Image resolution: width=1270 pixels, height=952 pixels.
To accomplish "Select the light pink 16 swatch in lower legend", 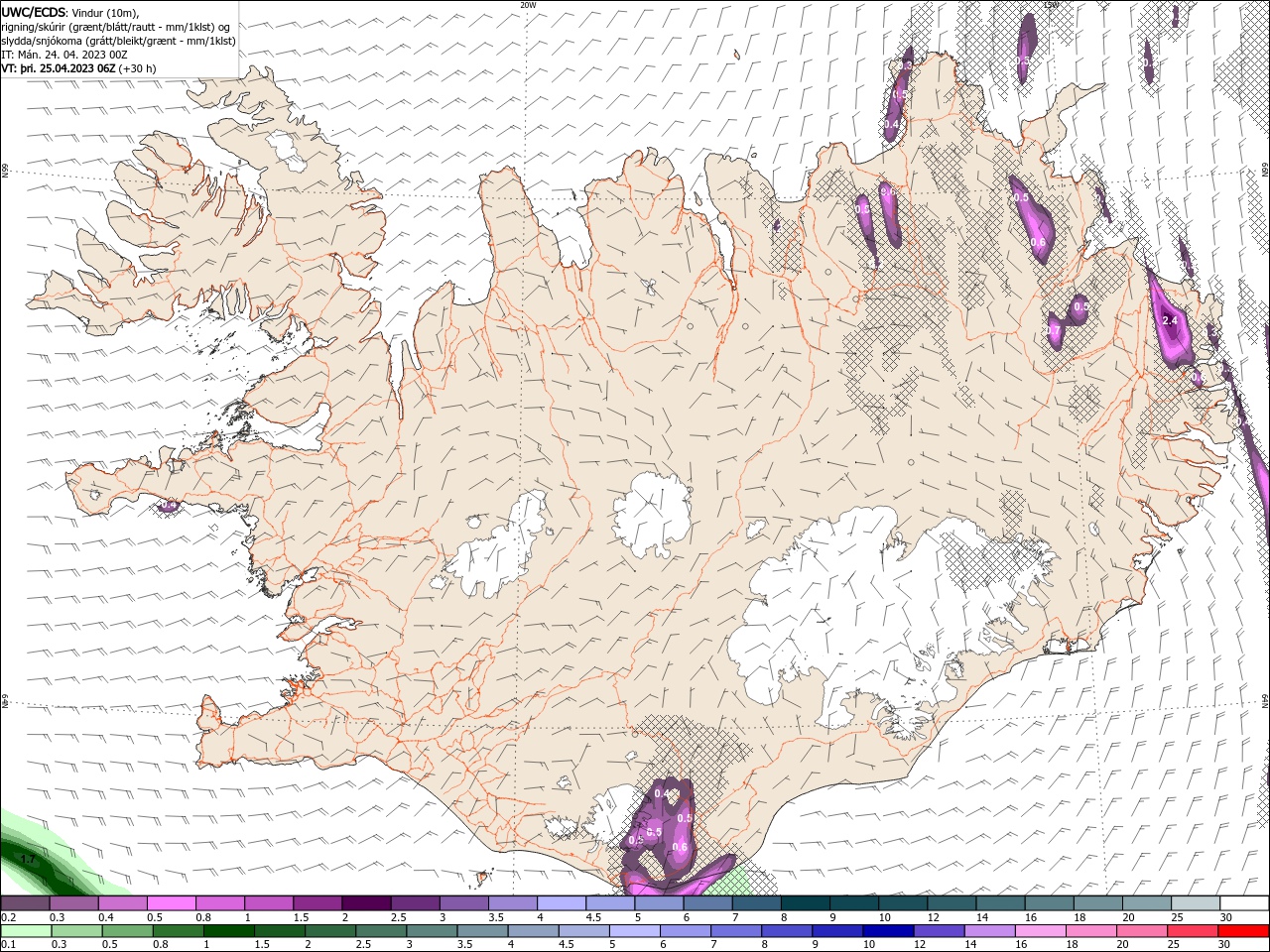I will [1041, 931].
